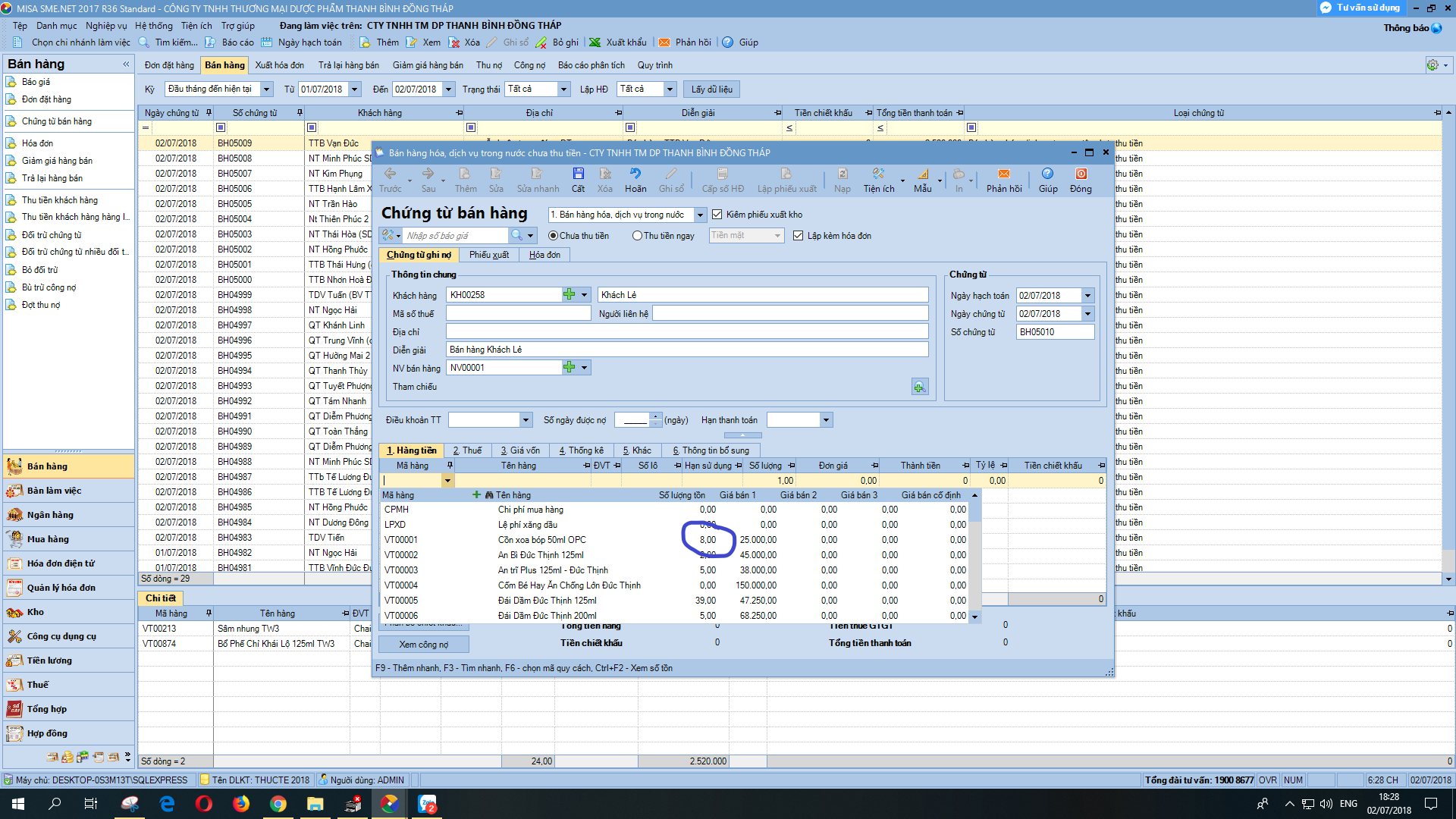Select item VT00001 Cồn xoa bóp row
Image resolution: width=1456 pixels, height=819 pixels.
pyautogui.click(x=675, y=540)
